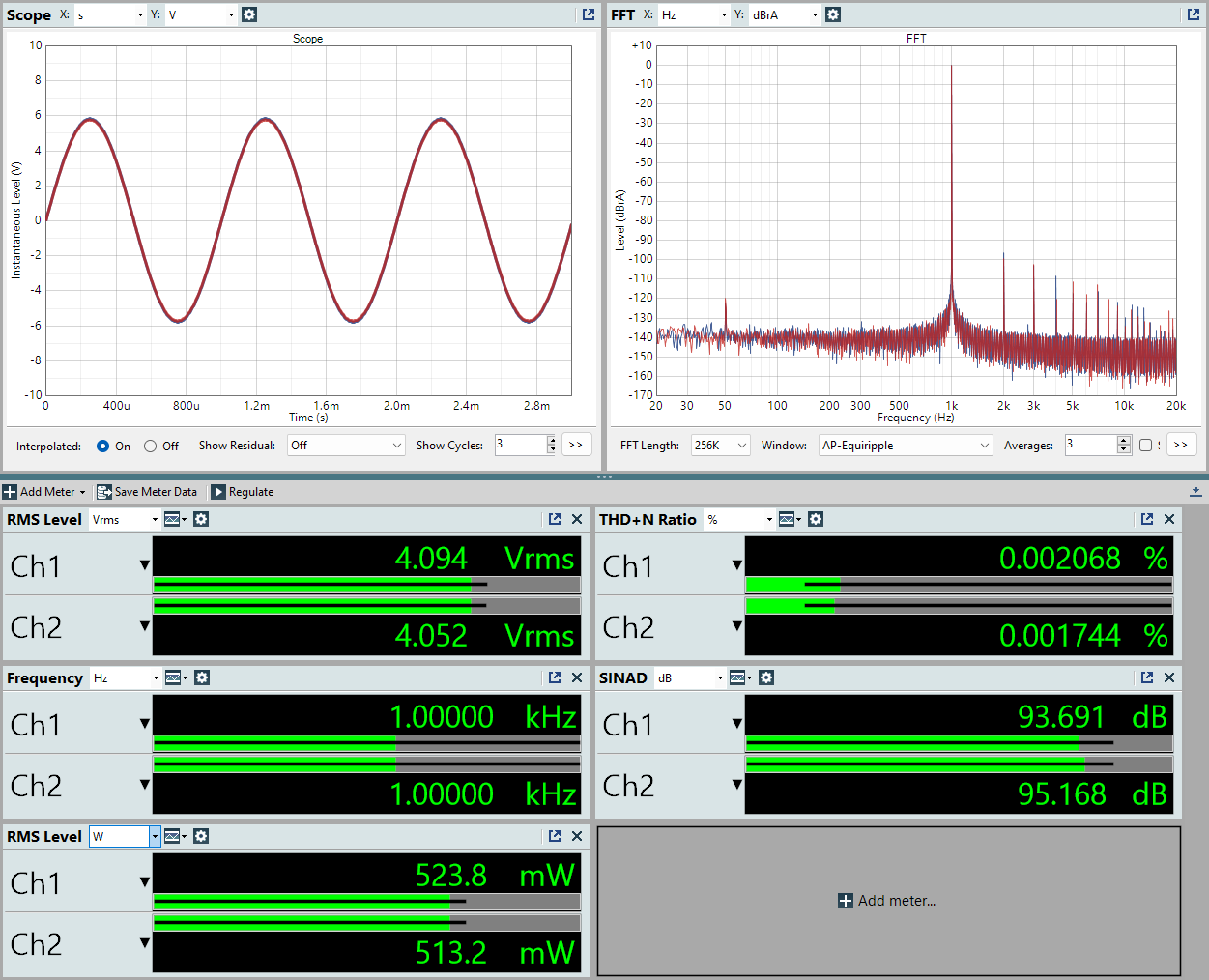
Task: Pop out the SINAD meter
Action: coord(1147,677)
